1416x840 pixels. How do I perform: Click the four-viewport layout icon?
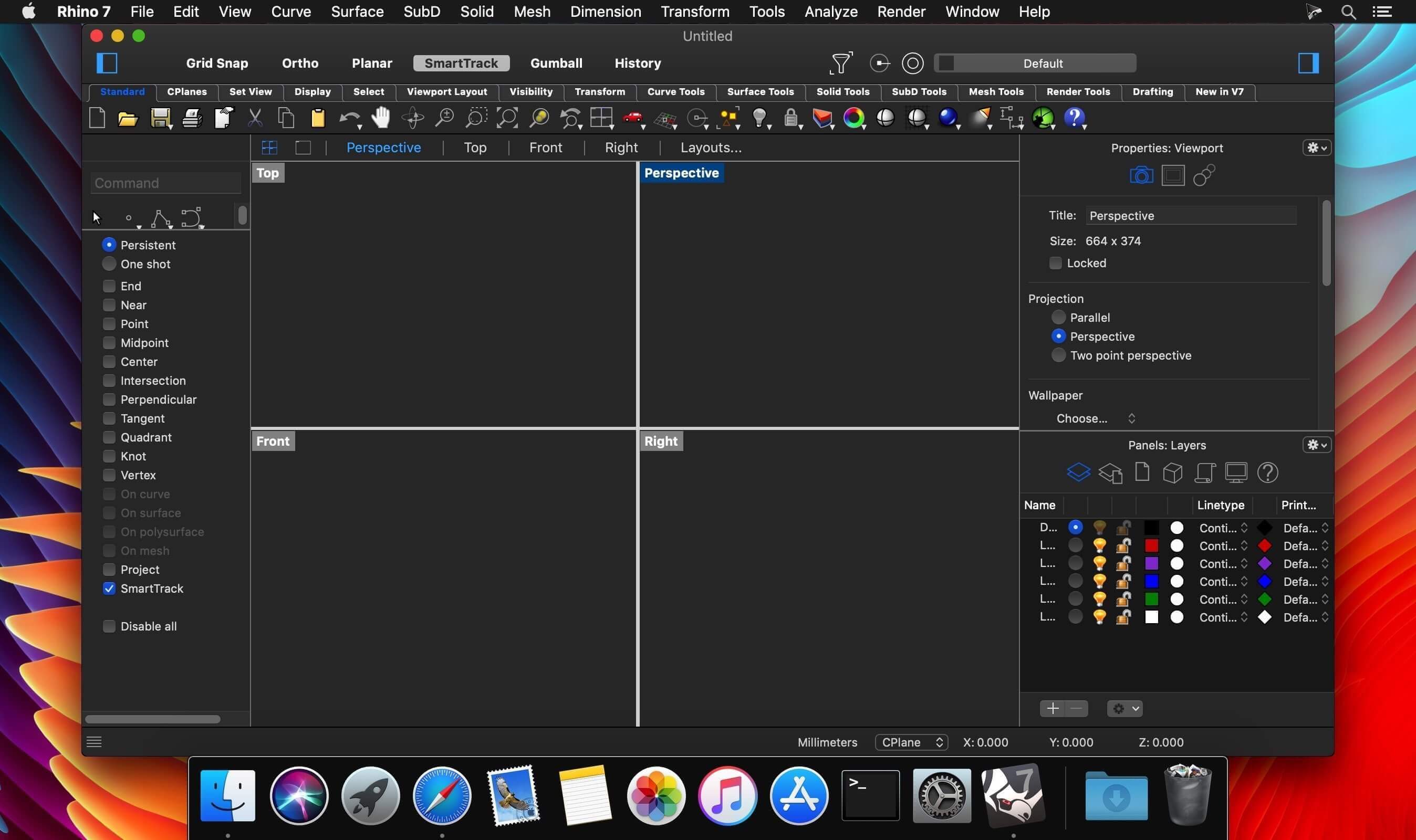pyautogui.click(x=269, y=148)
